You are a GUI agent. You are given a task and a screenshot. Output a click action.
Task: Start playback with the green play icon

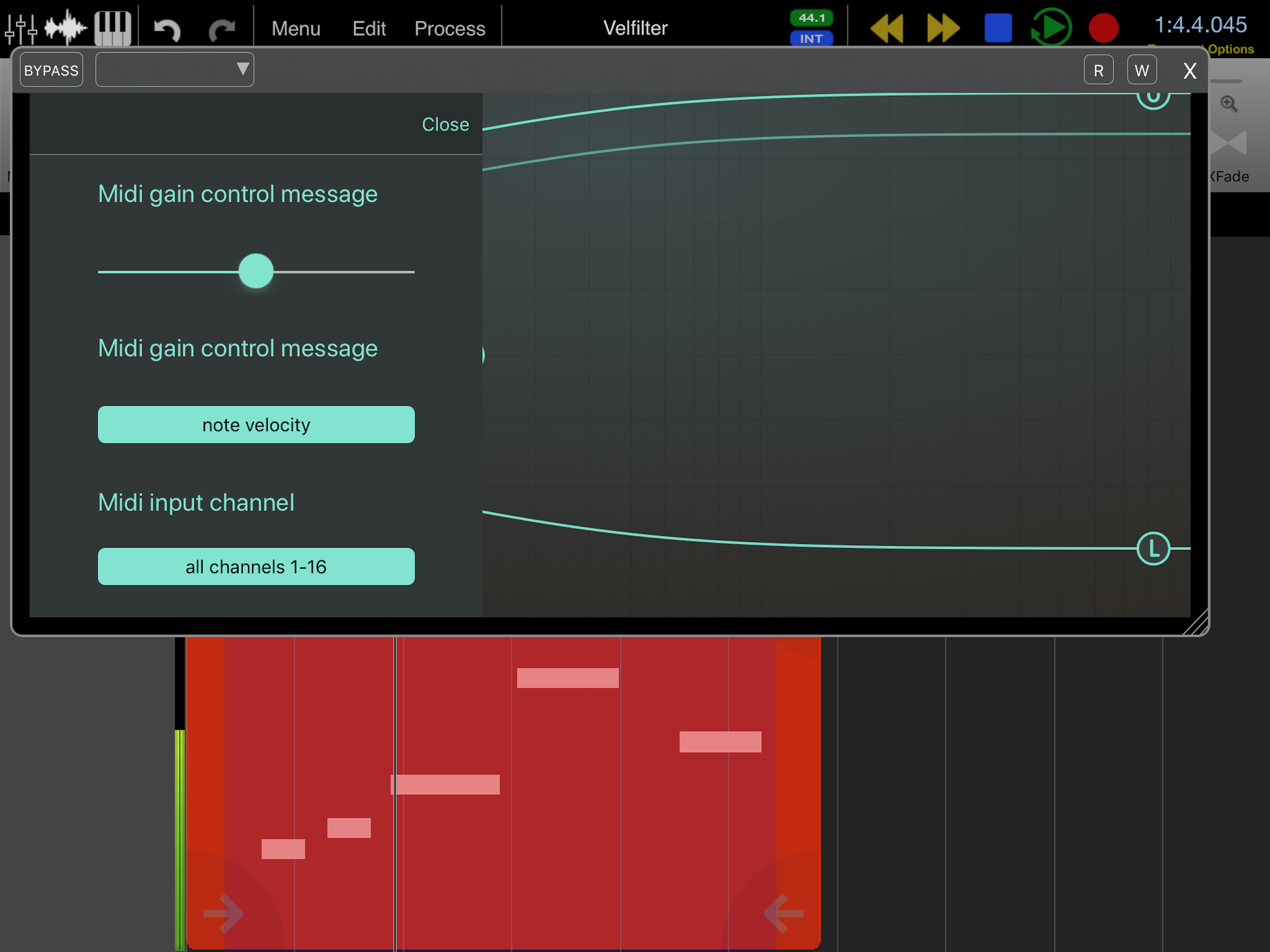pyautogui.click(x=1051, y=27)
